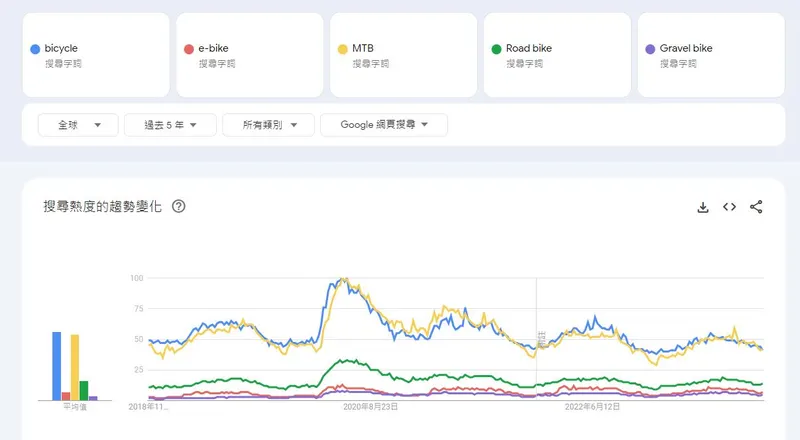
Task: Open the Google 網頁搜尋 search type dropdown
Action: coord(384,125)
